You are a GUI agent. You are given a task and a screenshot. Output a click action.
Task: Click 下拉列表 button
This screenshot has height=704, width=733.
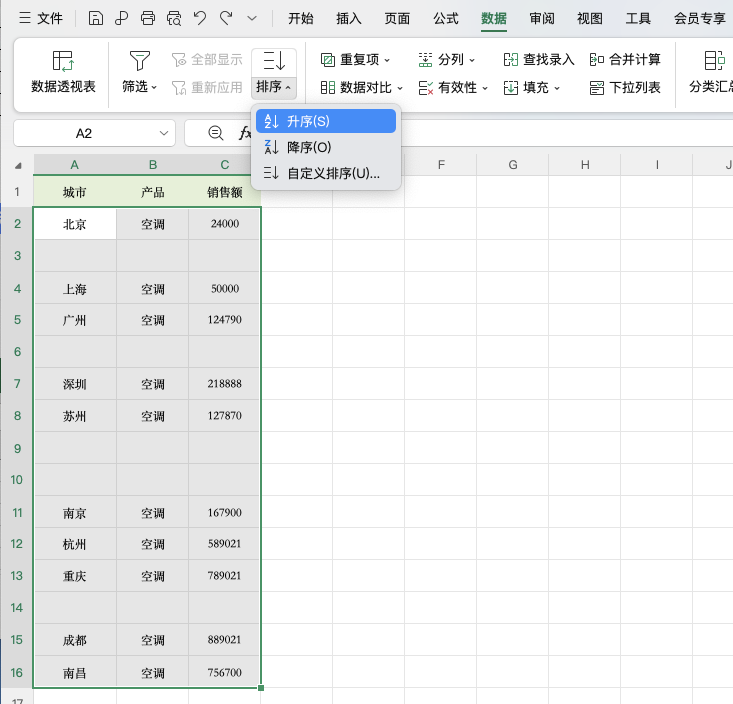(625, 87)
